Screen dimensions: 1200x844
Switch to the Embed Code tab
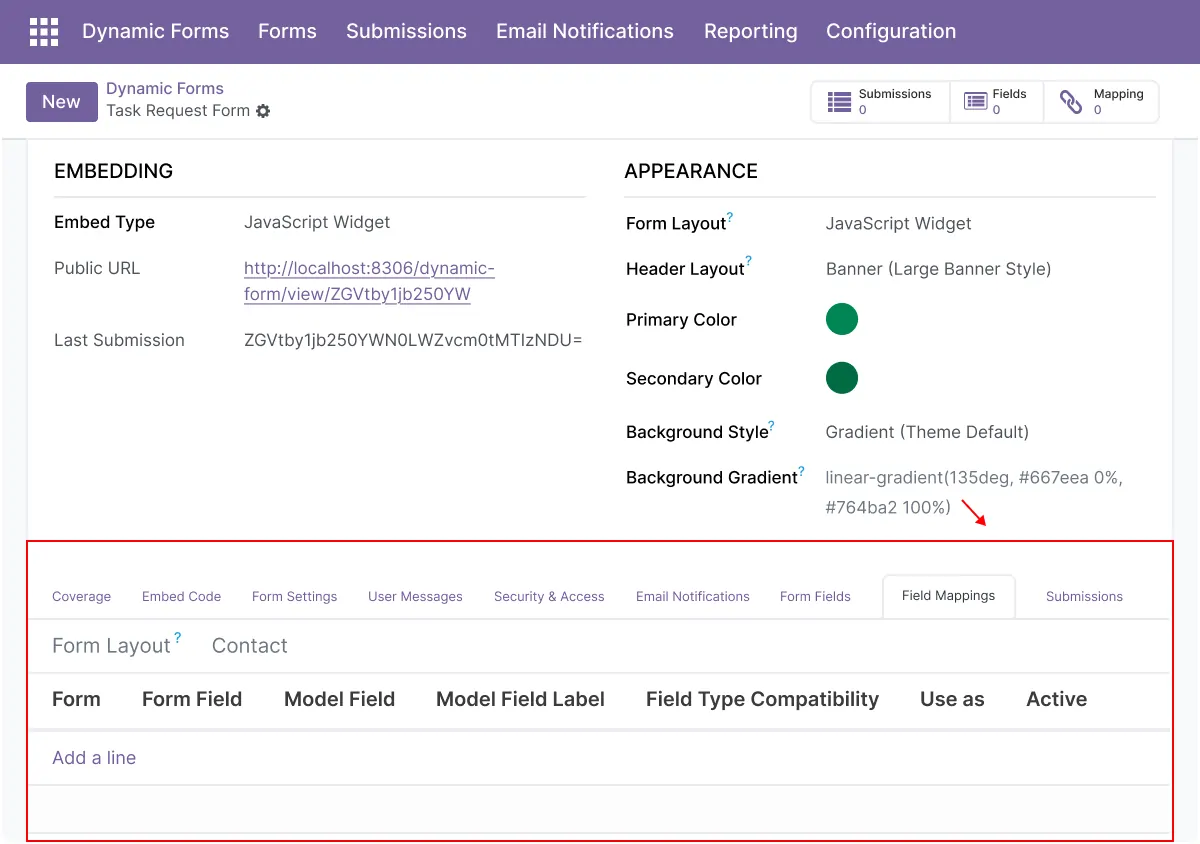181,597
